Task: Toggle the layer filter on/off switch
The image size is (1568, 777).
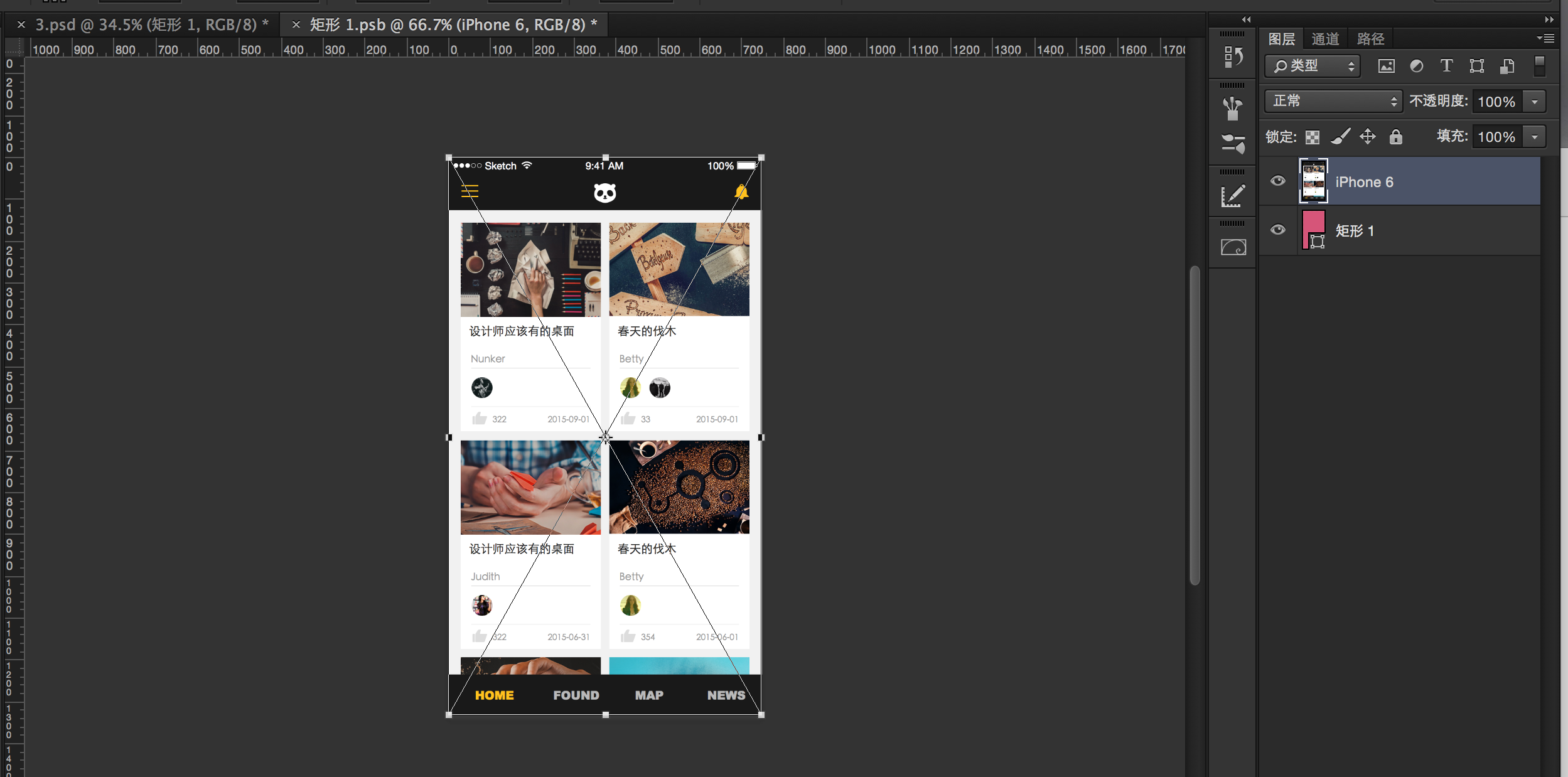Action: tap(1539, 66)
